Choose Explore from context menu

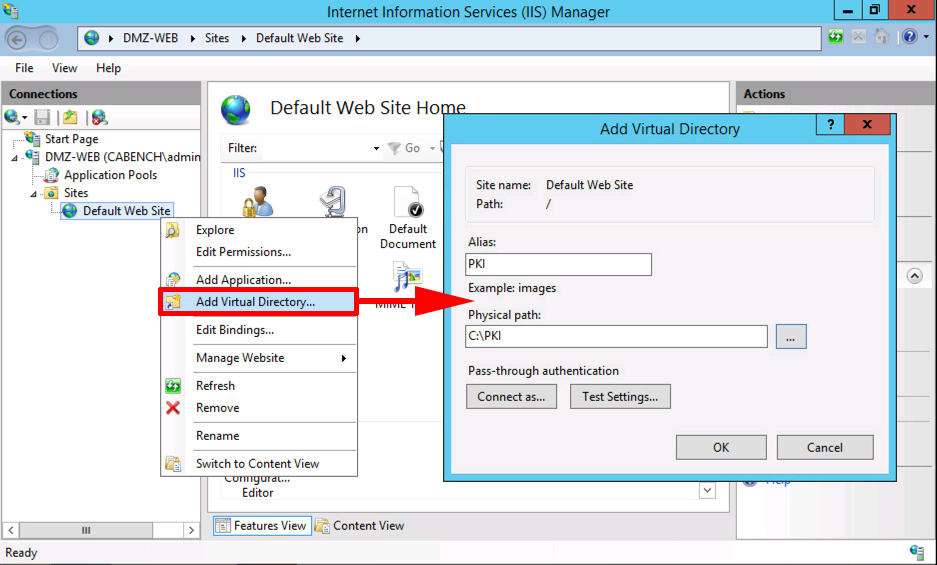point(259,230)
